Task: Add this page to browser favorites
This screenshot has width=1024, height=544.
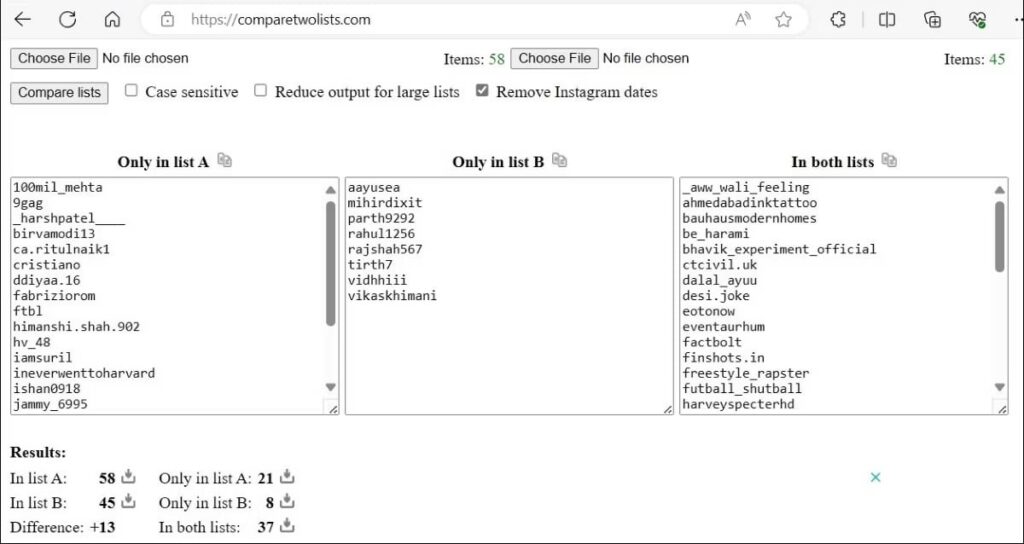Action: (784, 19)
